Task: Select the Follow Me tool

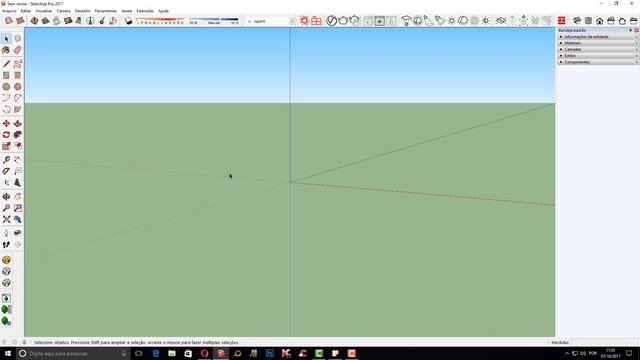Action: click(18, 135)
